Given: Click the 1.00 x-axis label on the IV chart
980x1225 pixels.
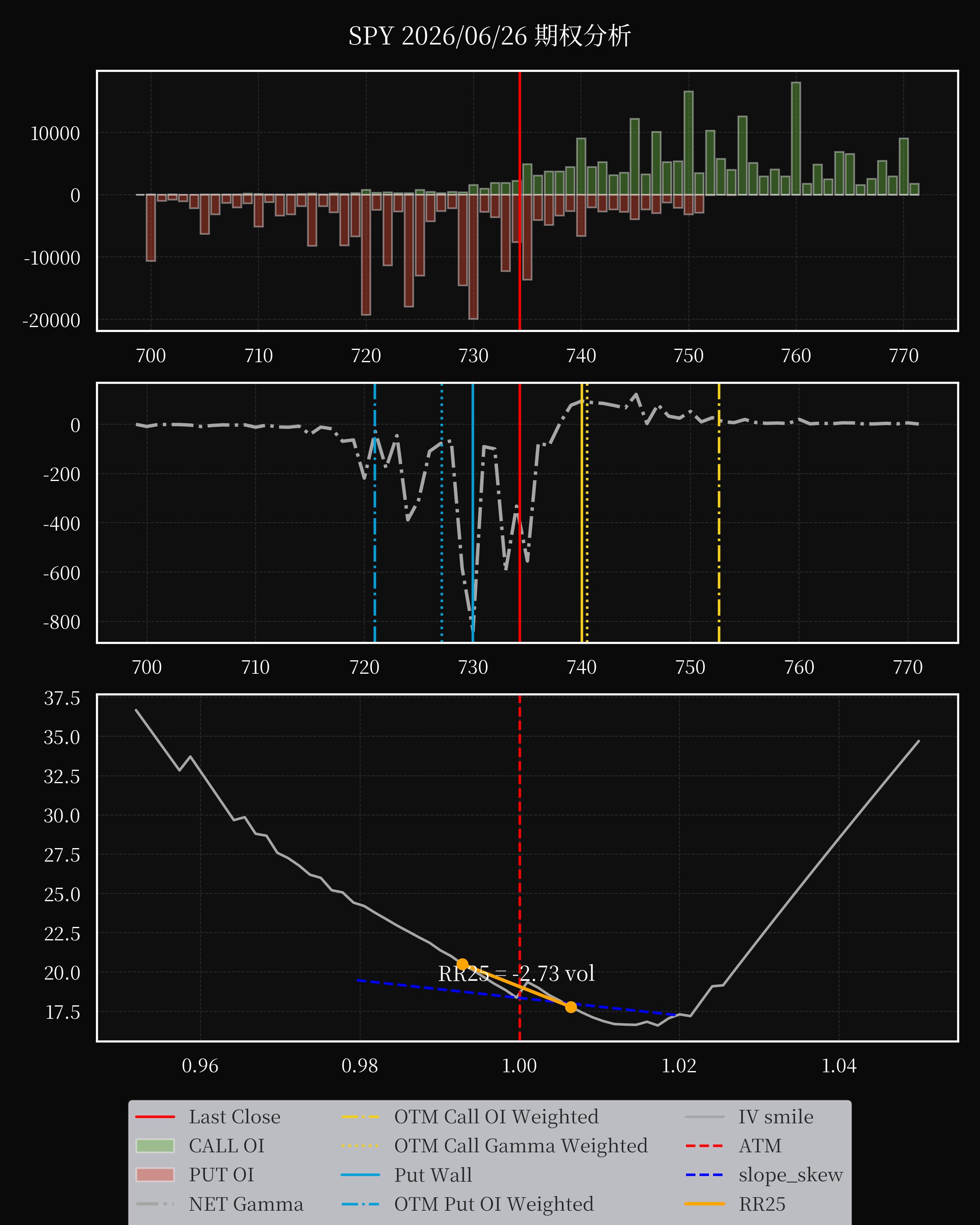Looking at the screenshot, I should pos(519,1065).
